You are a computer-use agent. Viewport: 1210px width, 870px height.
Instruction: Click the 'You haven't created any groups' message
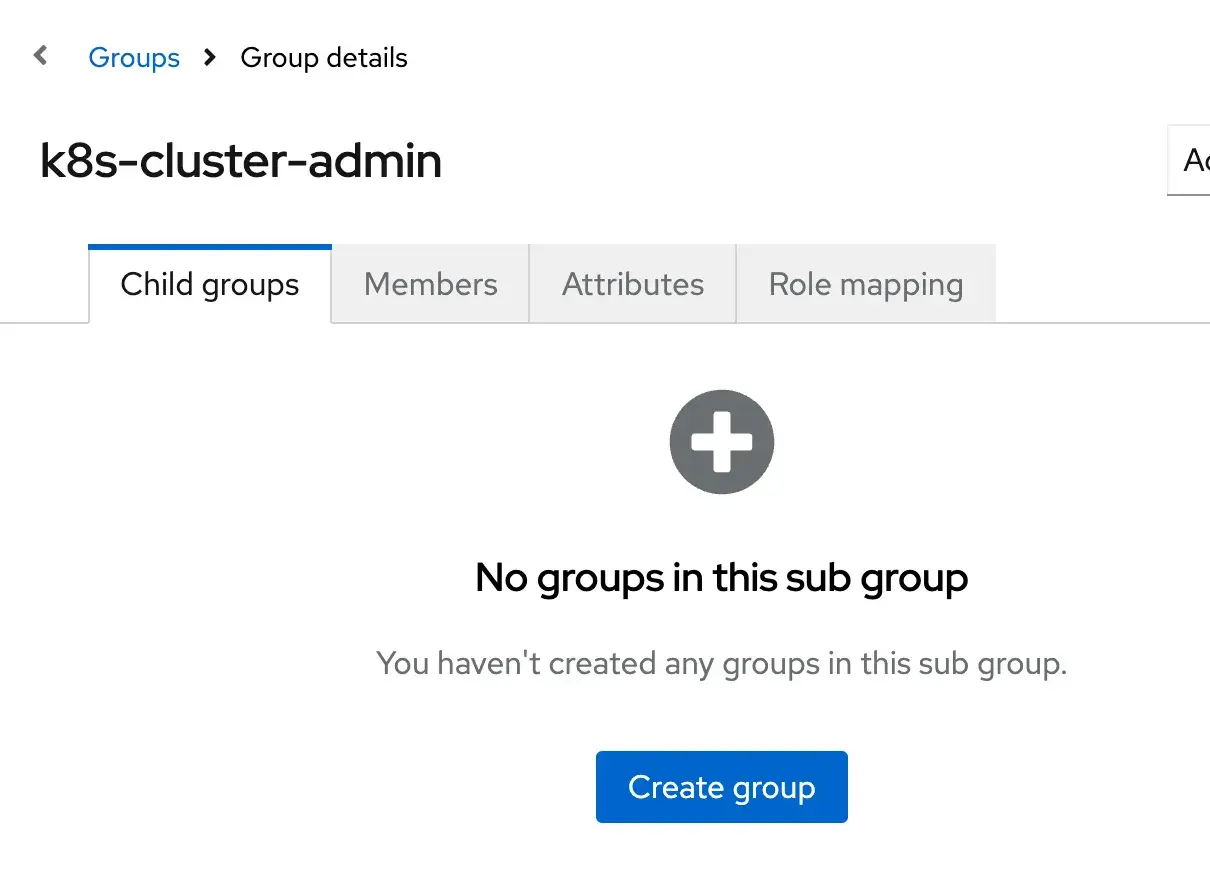(722, 663)
